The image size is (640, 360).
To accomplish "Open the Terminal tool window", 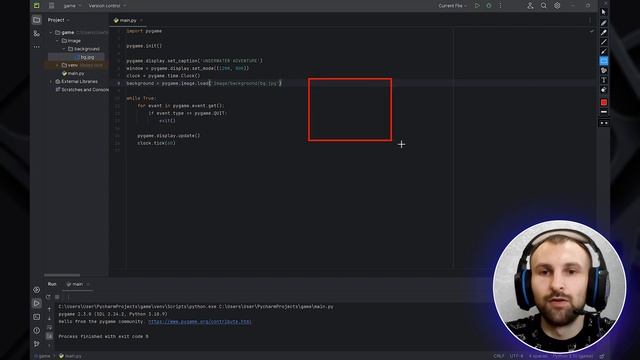I will click(x=36, y=317).
